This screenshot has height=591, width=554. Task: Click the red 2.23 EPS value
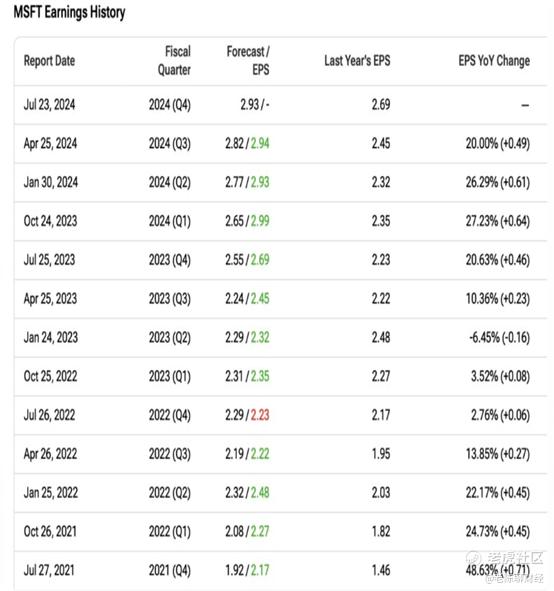click(x=260, y=415)
